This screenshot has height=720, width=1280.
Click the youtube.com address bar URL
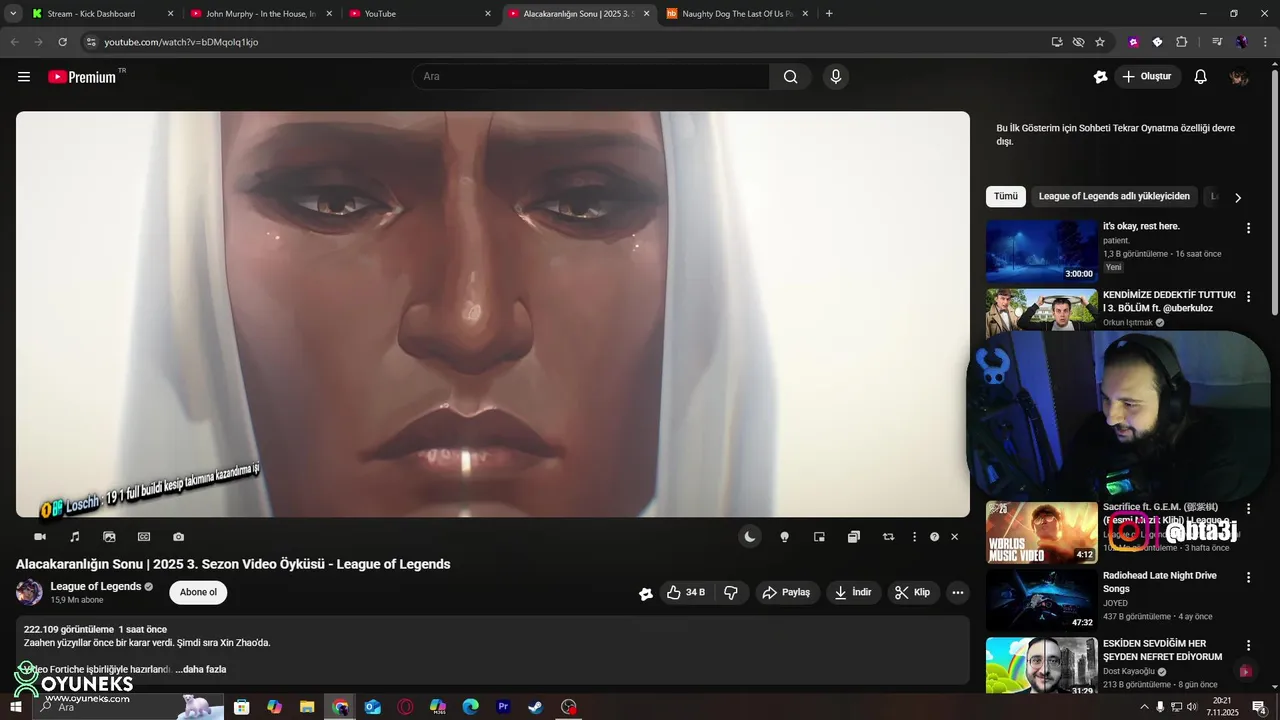tap(181, 42)
